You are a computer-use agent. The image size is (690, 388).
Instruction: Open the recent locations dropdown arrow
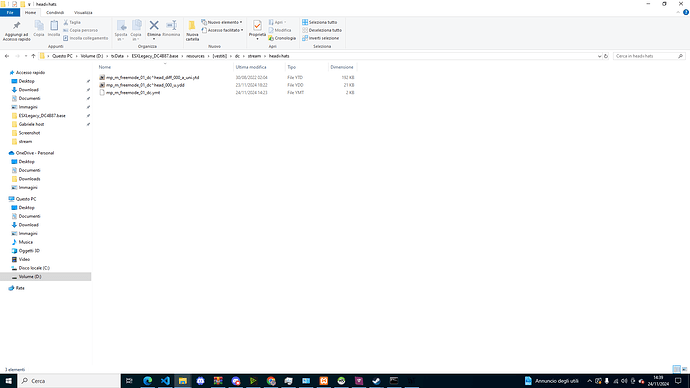[x=26, y=56]
